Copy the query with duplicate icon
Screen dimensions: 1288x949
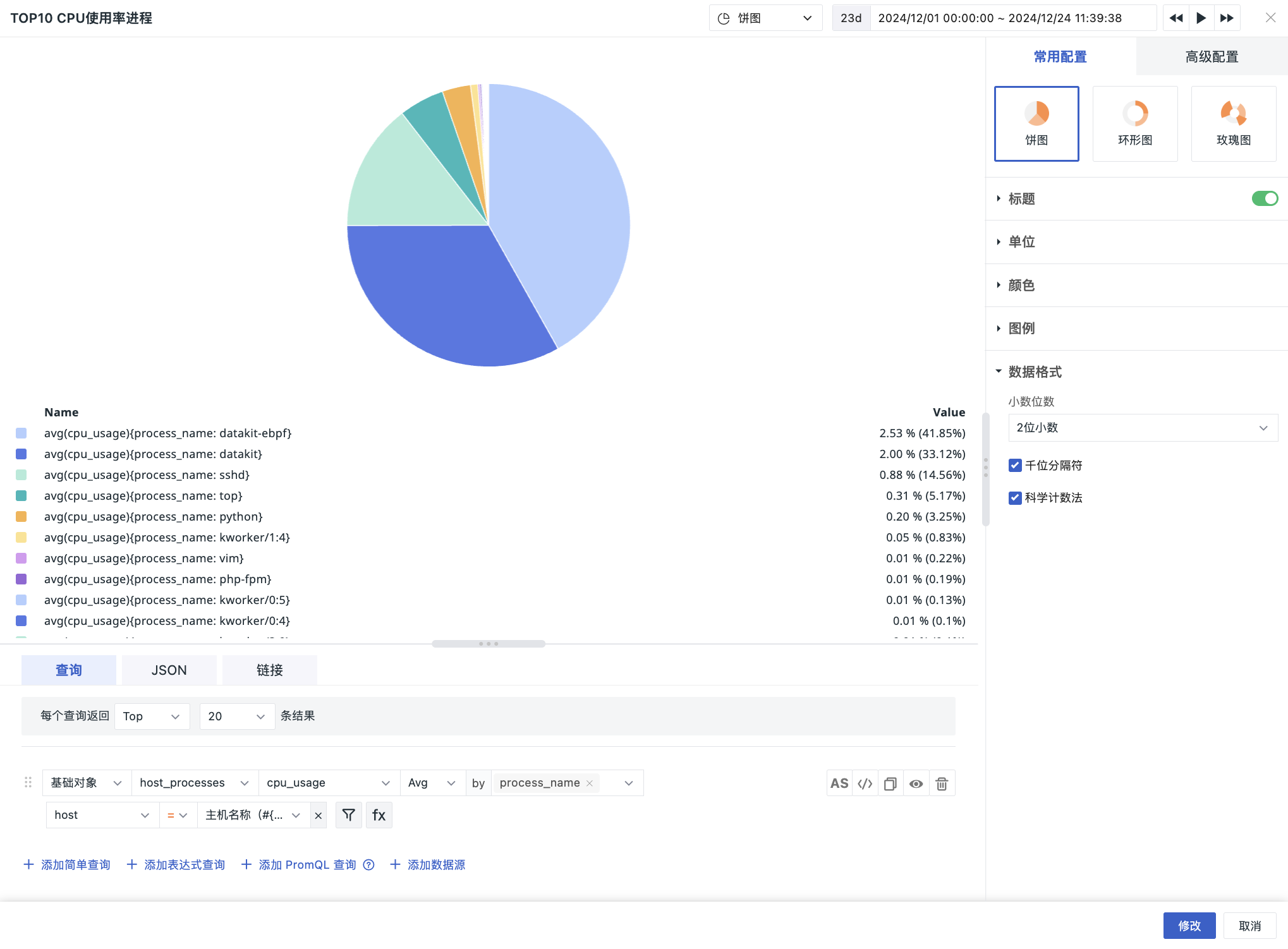point(890,783)
